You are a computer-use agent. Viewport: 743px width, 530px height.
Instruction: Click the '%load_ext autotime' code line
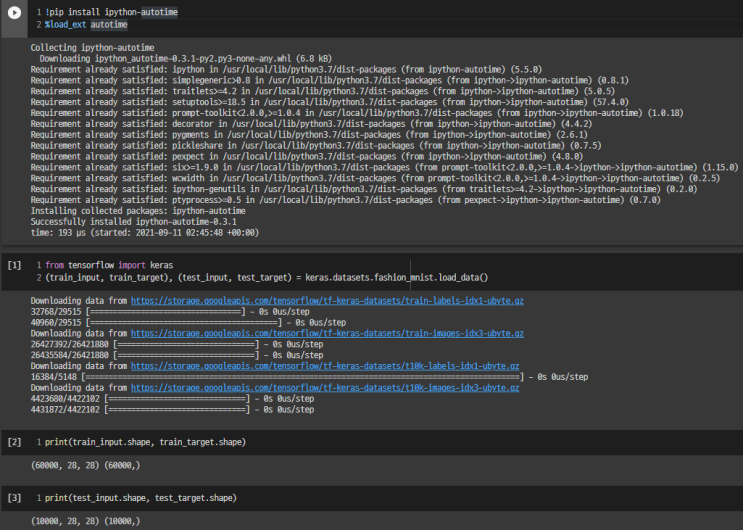coord(86,25)
